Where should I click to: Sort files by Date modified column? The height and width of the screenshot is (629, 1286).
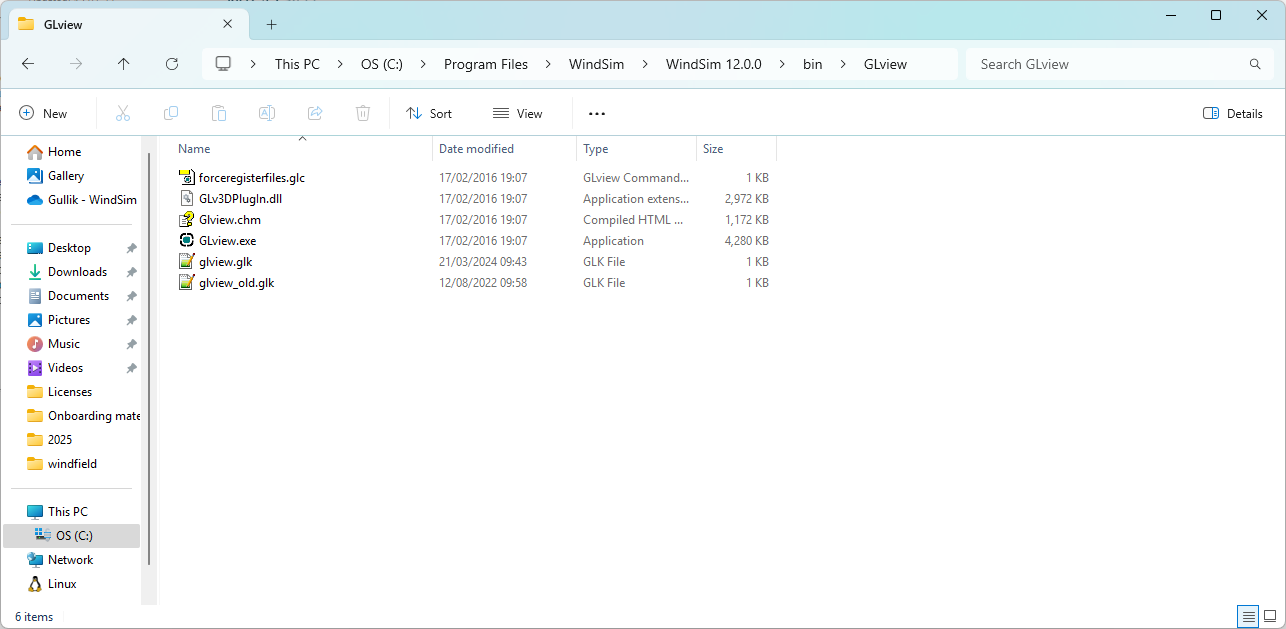pos(476,149)
